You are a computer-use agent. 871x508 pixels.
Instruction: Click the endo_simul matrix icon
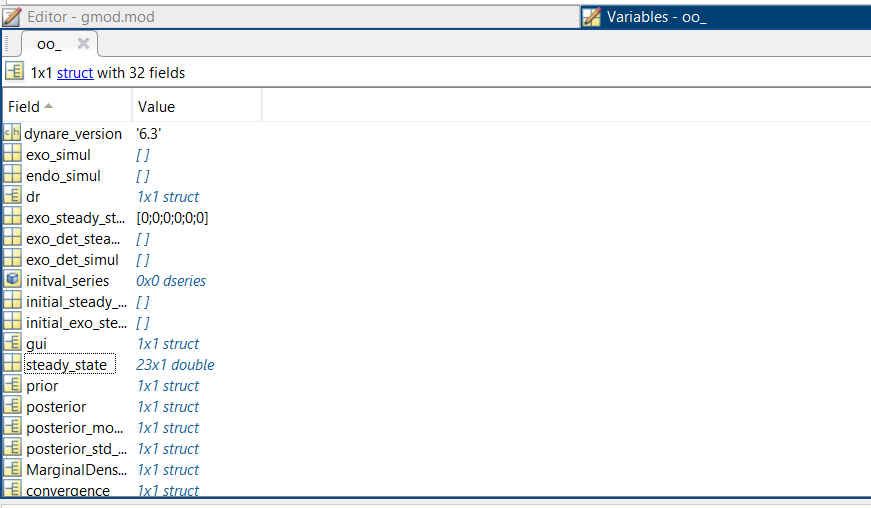12,175
